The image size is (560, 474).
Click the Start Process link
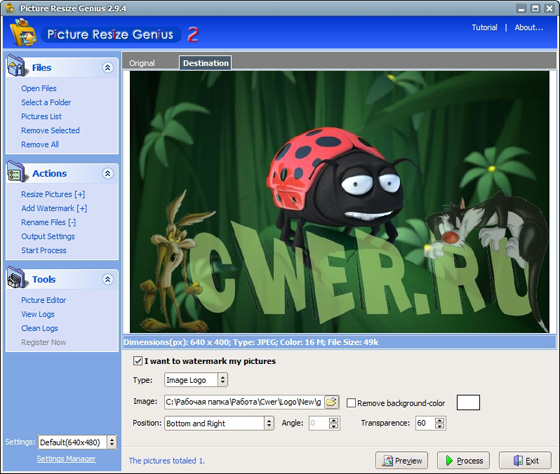pos(44,250)
